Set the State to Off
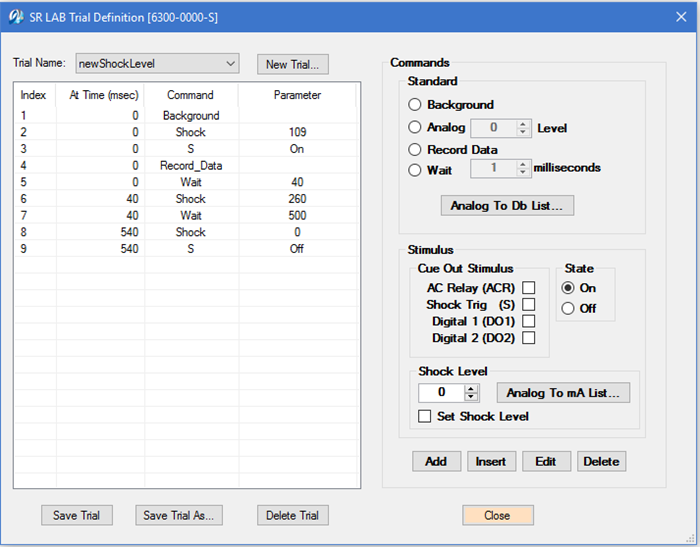The width and height of the screenshot is (700, 547). pyautogui.click(x=568, y=308)
